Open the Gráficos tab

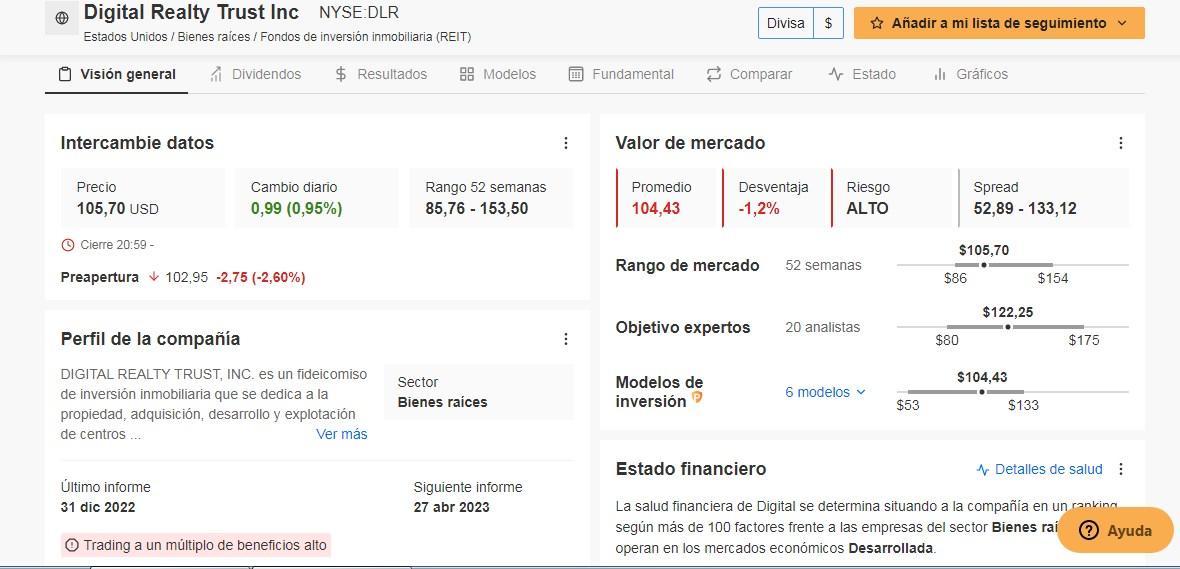971,74
